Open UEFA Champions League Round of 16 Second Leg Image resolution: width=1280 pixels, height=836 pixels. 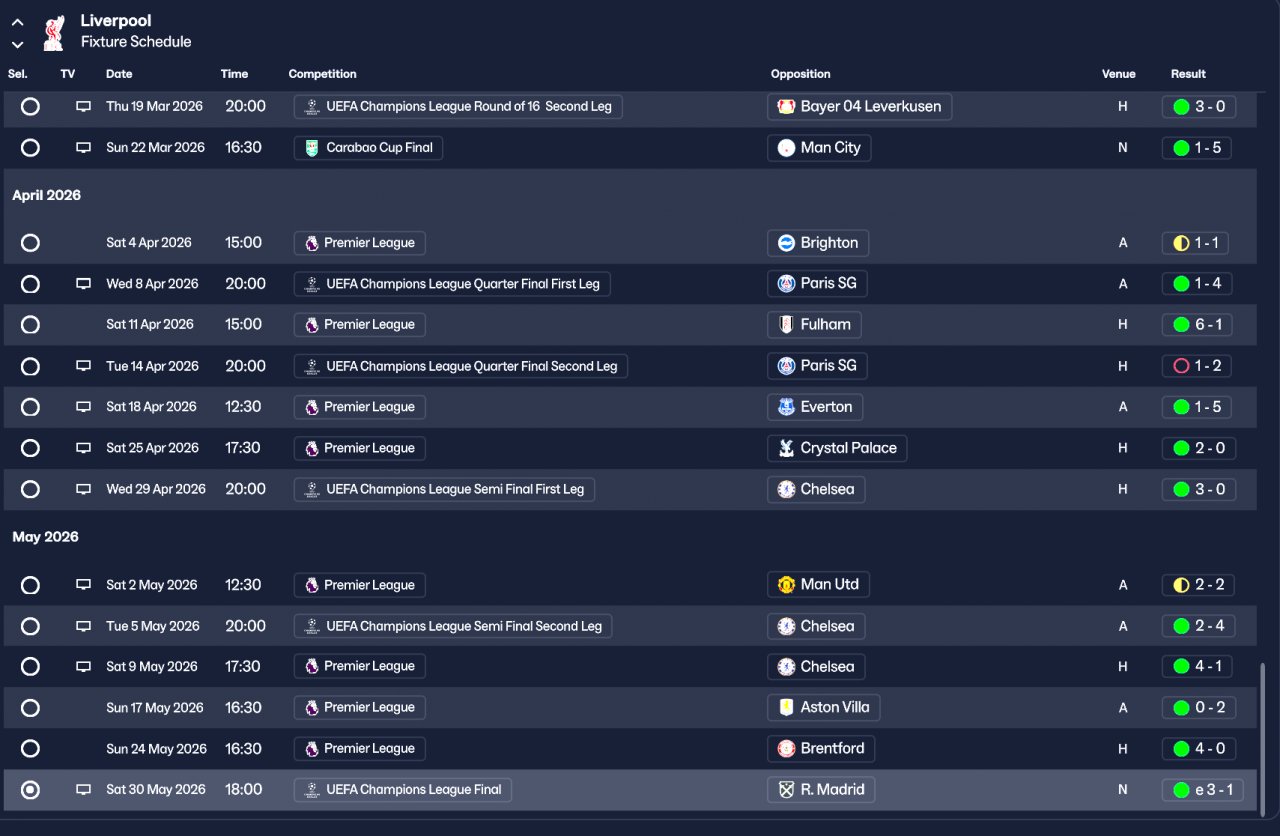(458, 107)
